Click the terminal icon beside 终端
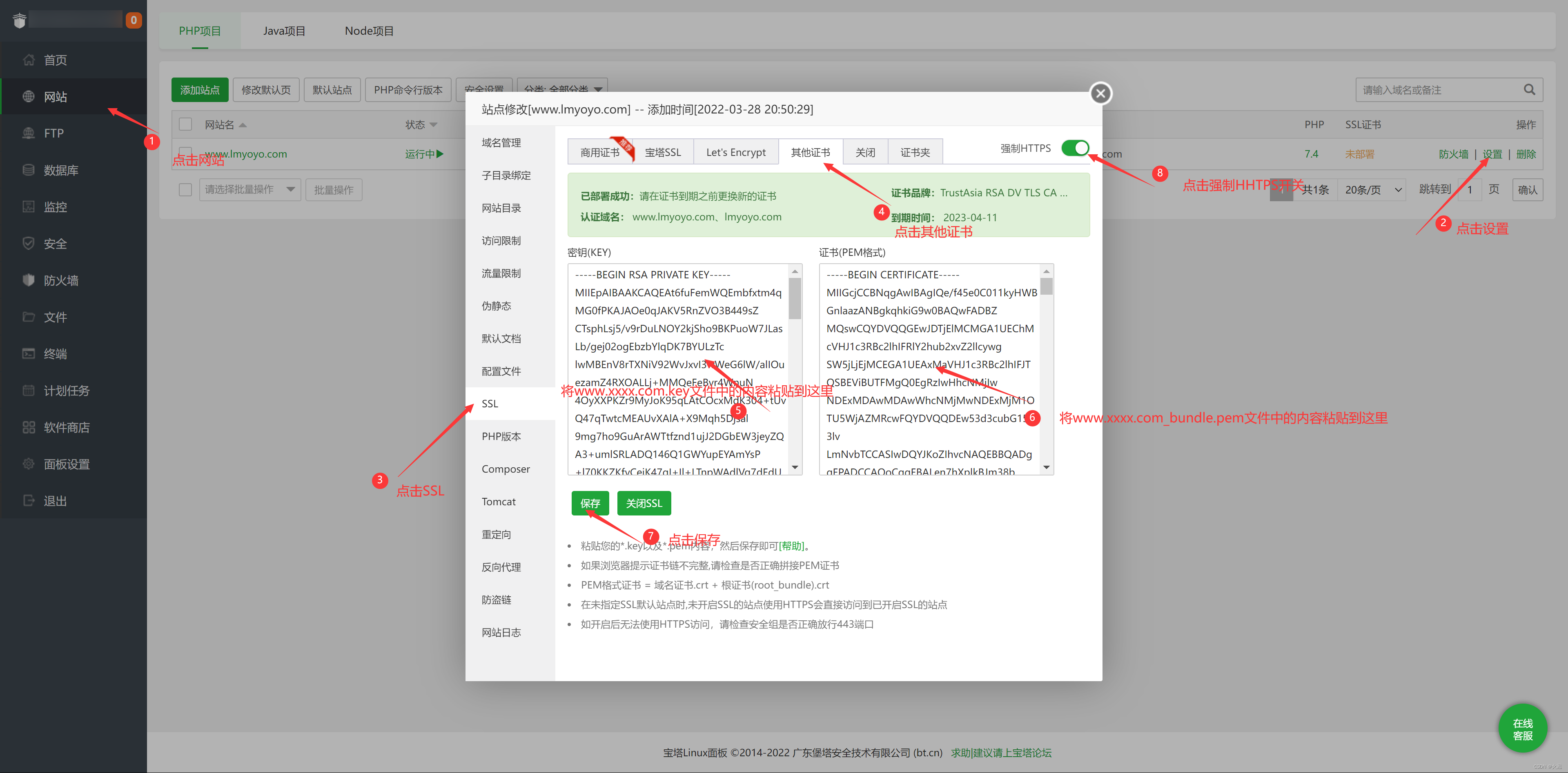Viewport: 1568px width, 773px height. click(28, 353)
